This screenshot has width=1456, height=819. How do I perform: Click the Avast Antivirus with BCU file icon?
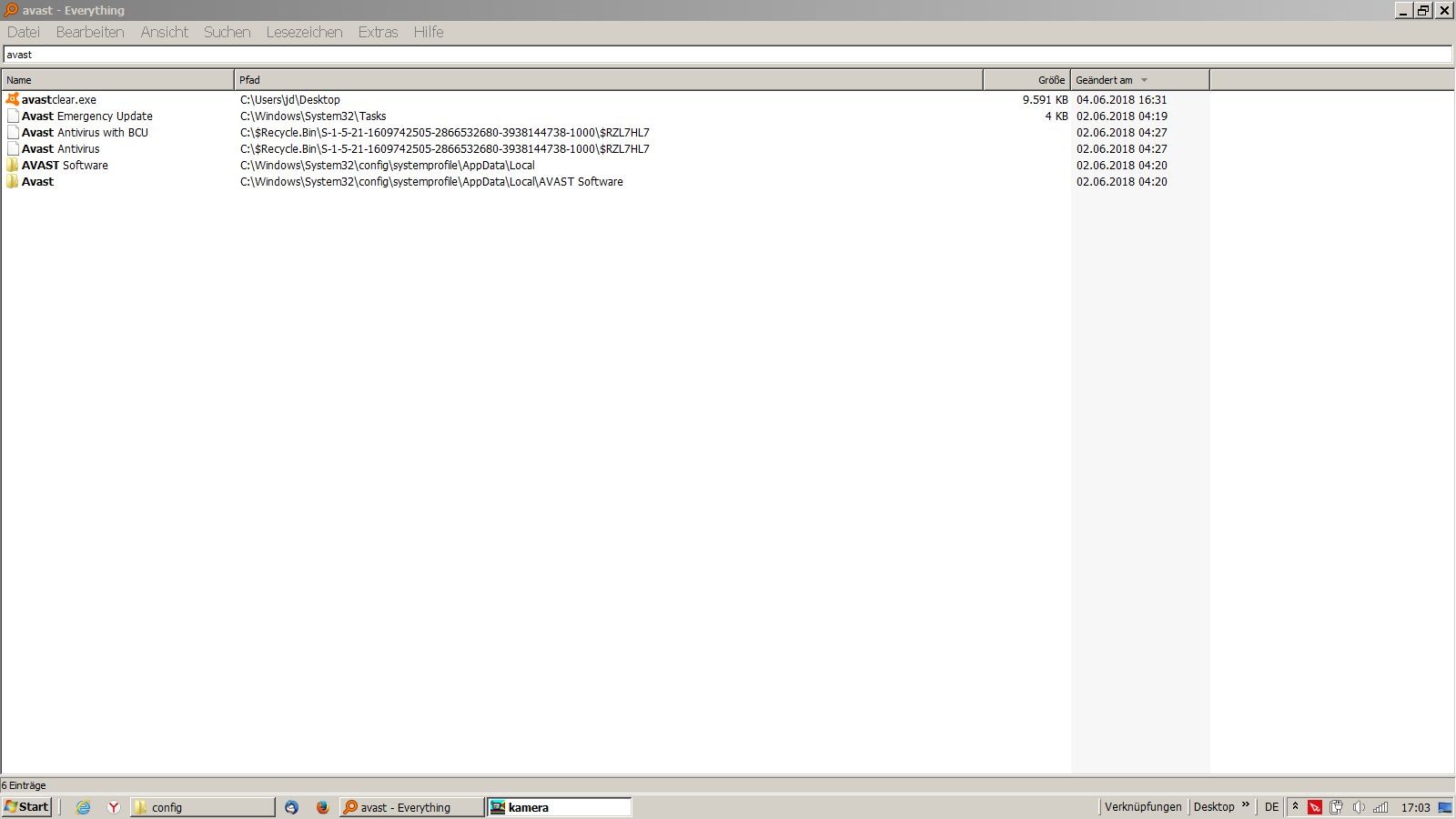13,132
